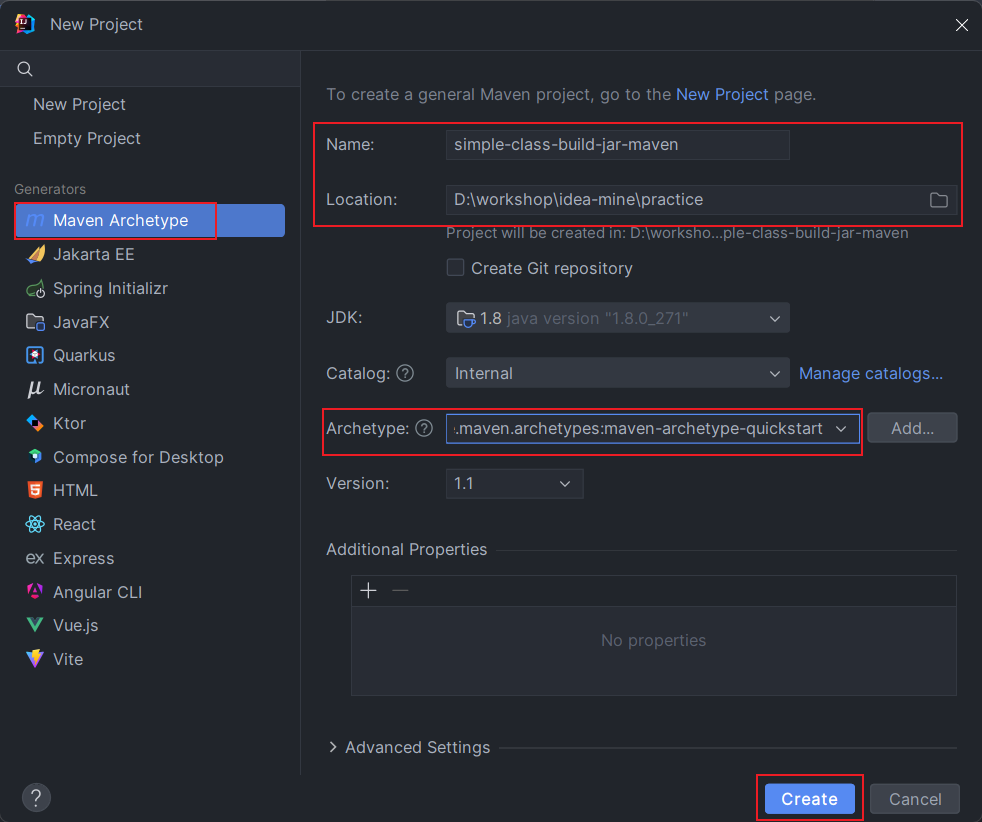This screenshot has height=822, width=982.
Task: Choose the Quarkus generator icon
Action: [x=36, y=355]
